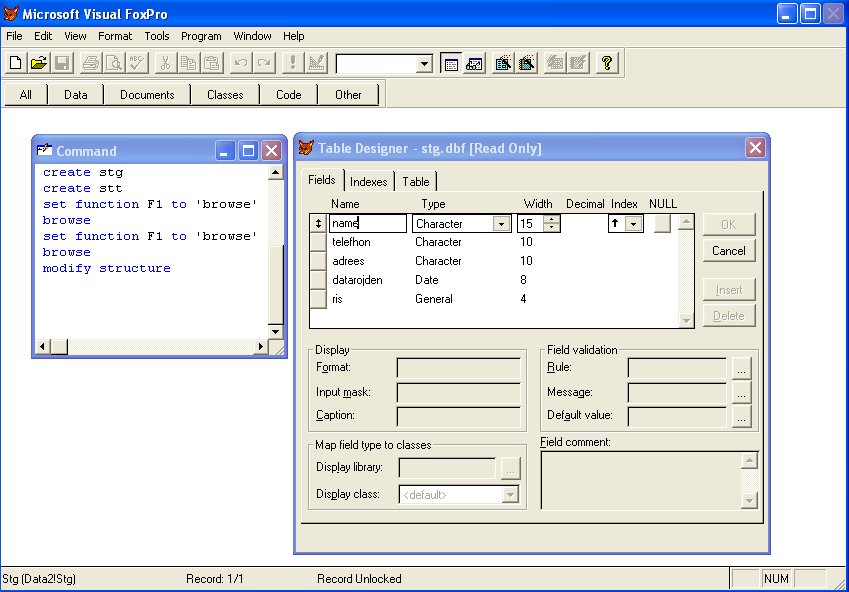849x592 pixels.
Task: Click the Report Wizard toolbar icon
Action: click(526, 63)
